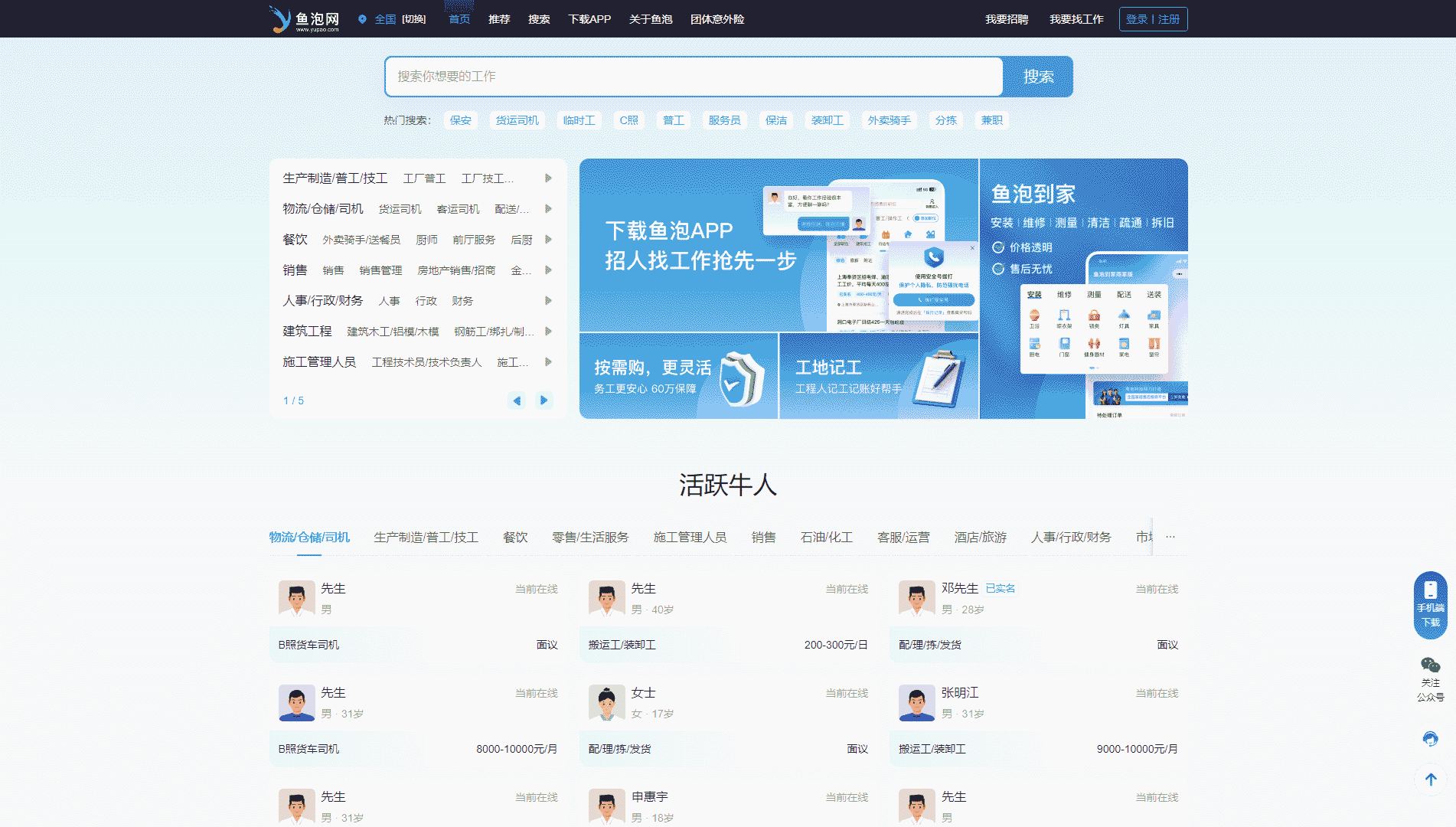Viewport: 1456px width, 827px height.
Task: Expand the 物流/仓储/司机 category arrow
Action: [548, 209]
